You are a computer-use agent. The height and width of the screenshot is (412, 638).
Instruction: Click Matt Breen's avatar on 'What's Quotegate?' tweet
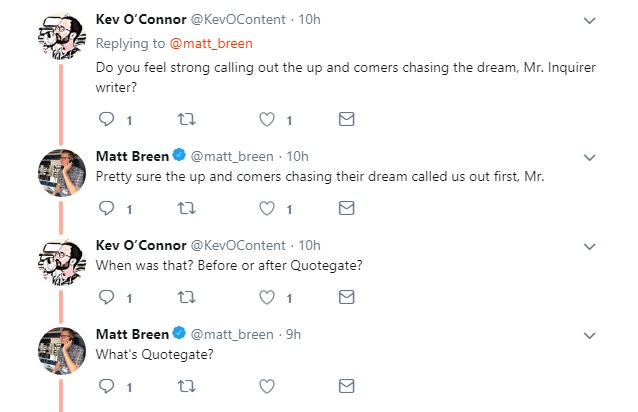pos(59,350)
